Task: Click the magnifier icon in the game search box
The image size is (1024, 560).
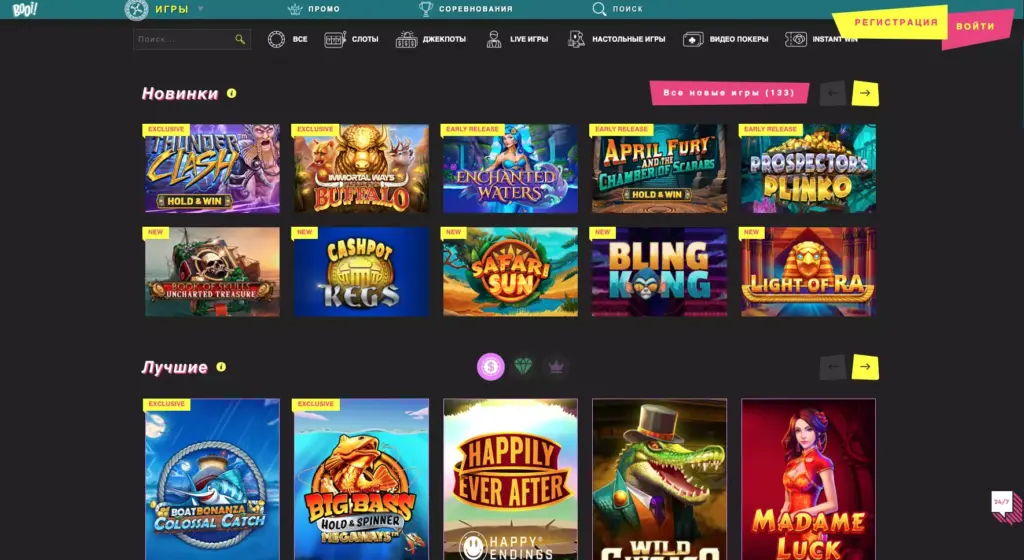Action: pos(240,39)
